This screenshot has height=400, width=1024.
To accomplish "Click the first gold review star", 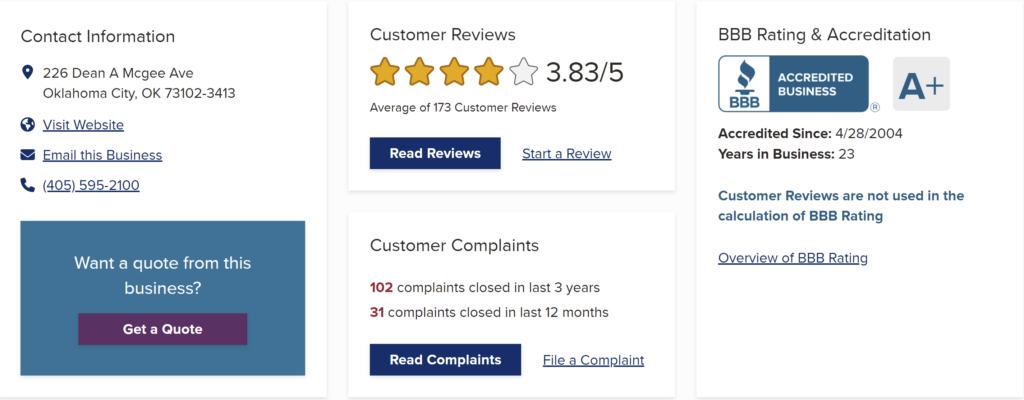I will click(385, 72).
